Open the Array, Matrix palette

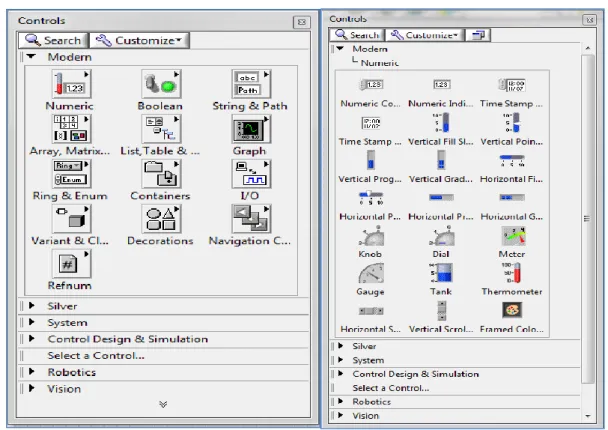(x=71, y=129)
